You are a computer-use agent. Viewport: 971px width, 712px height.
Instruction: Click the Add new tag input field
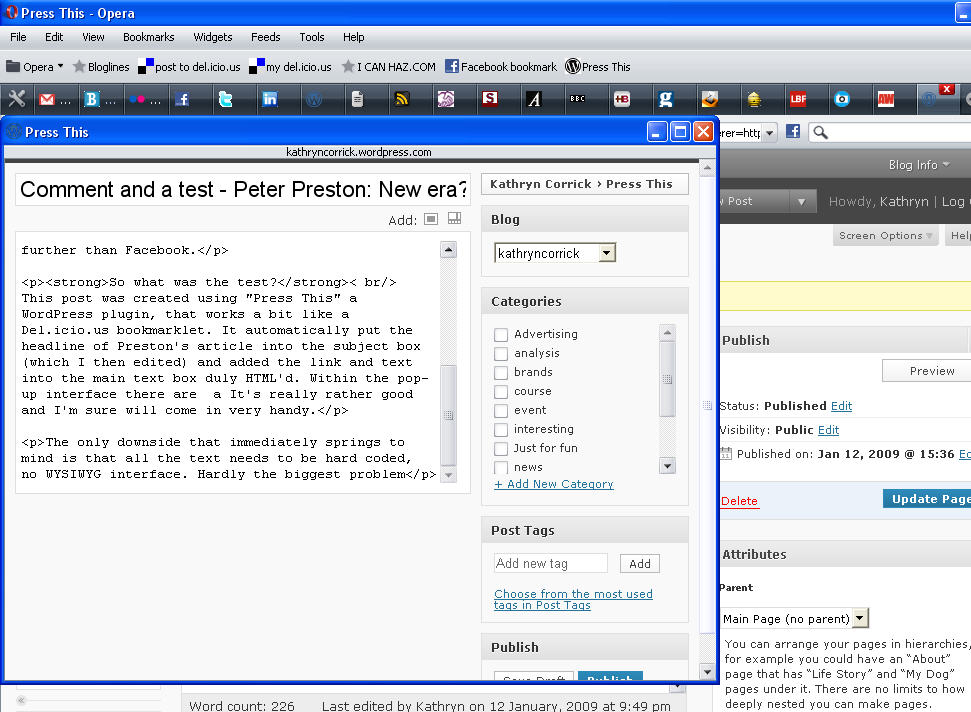click(550, 564)
